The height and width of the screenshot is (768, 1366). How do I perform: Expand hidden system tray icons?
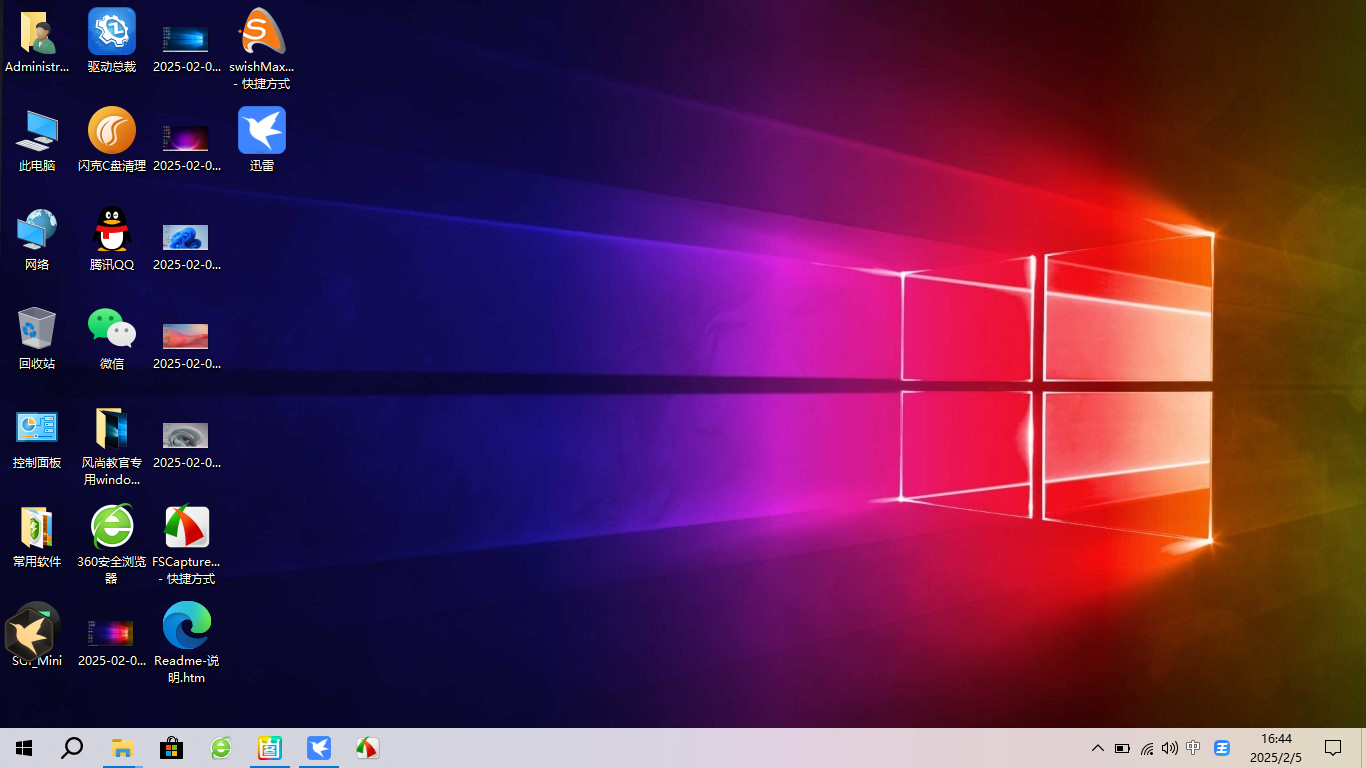(x=1098, y=748)
